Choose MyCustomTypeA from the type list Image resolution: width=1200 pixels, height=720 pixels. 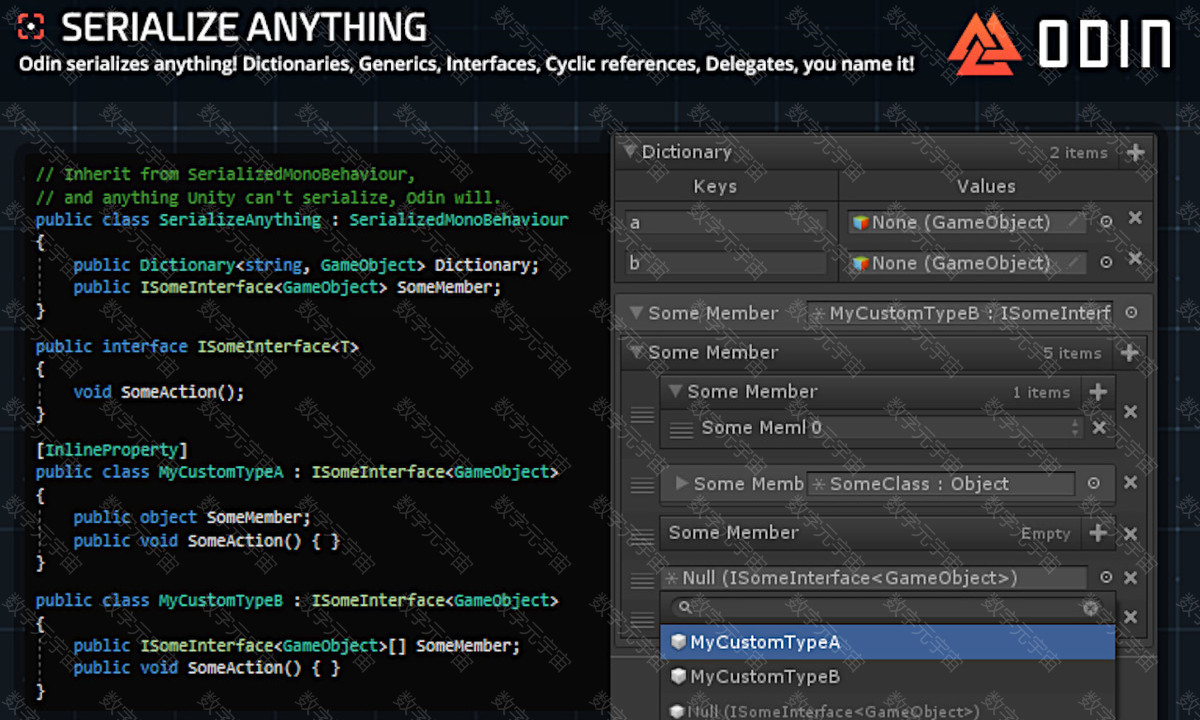[x=887, y=642]
